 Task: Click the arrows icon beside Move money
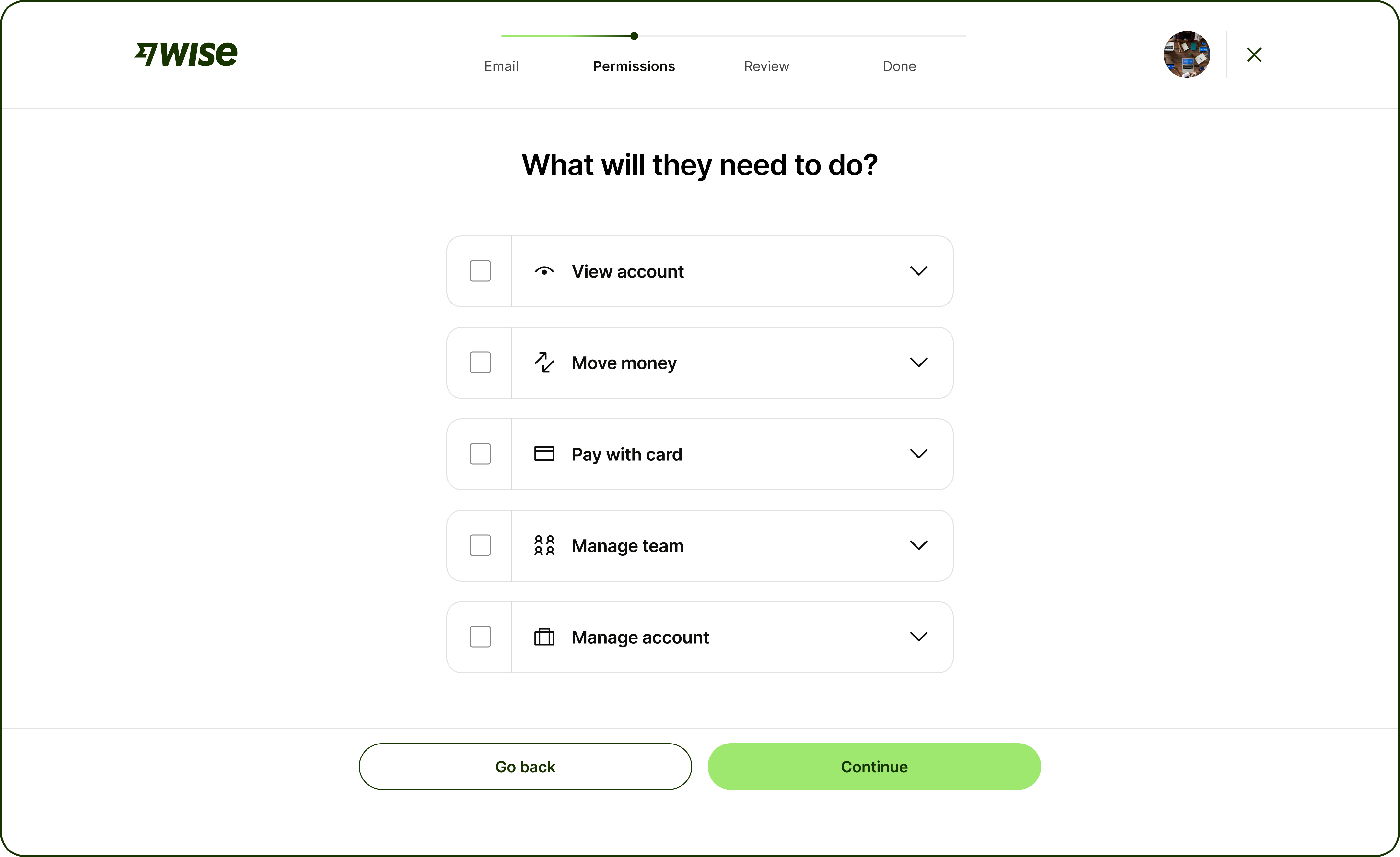pos(544,363)
